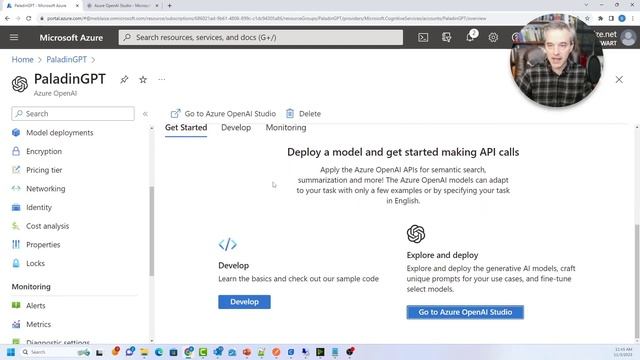
Task: Open the Notifications bell
Action: [x=470, y=37]
